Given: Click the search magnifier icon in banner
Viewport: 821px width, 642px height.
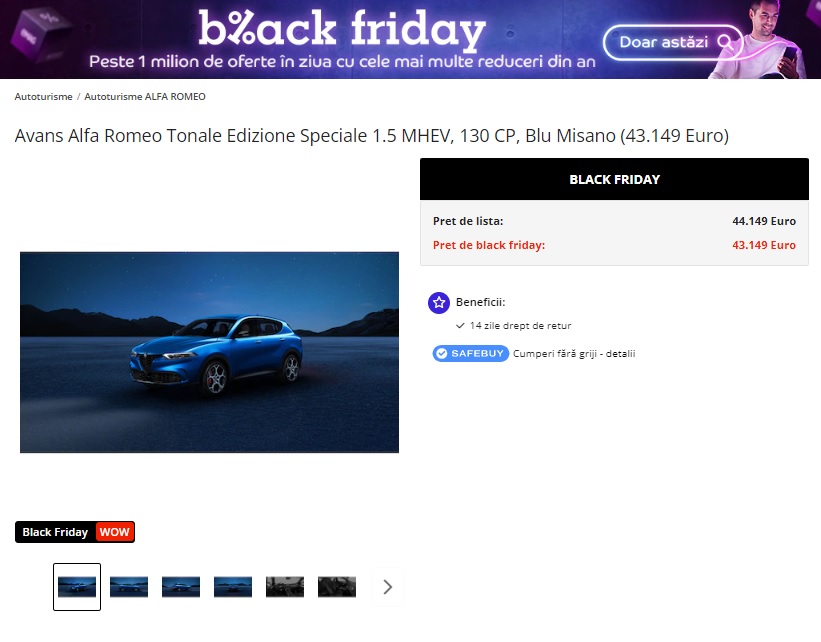Looking at the screenshot, I should click(x=726, y=42).
